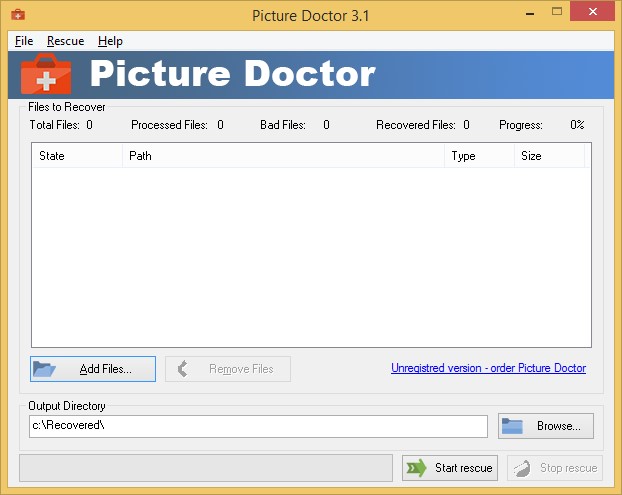Viewport: 622px width, 495px height.
Task: Click the Add Files... button
Action: (x=93, y=369)
